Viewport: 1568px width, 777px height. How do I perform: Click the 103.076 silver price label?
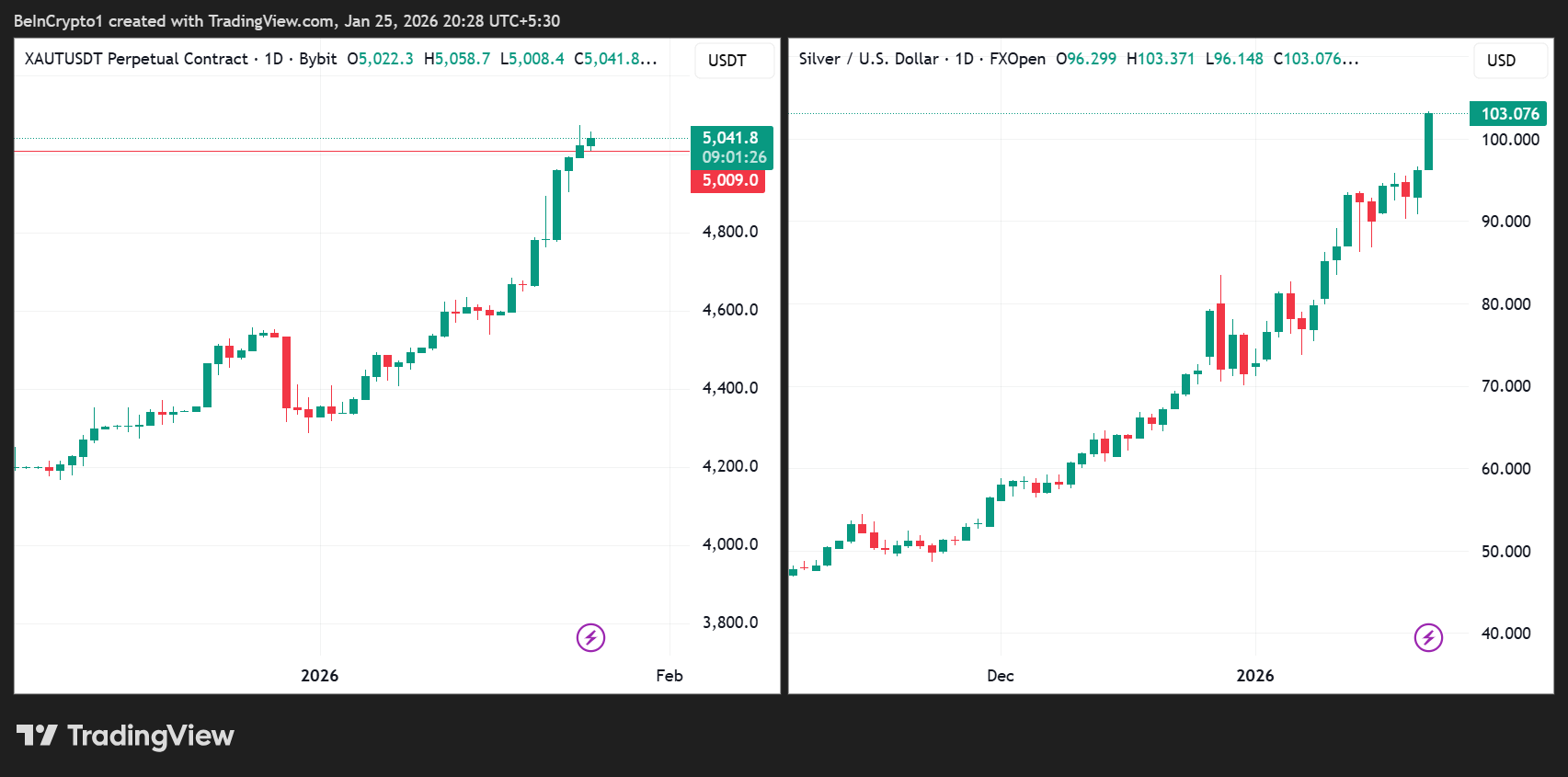(1509, 114)
